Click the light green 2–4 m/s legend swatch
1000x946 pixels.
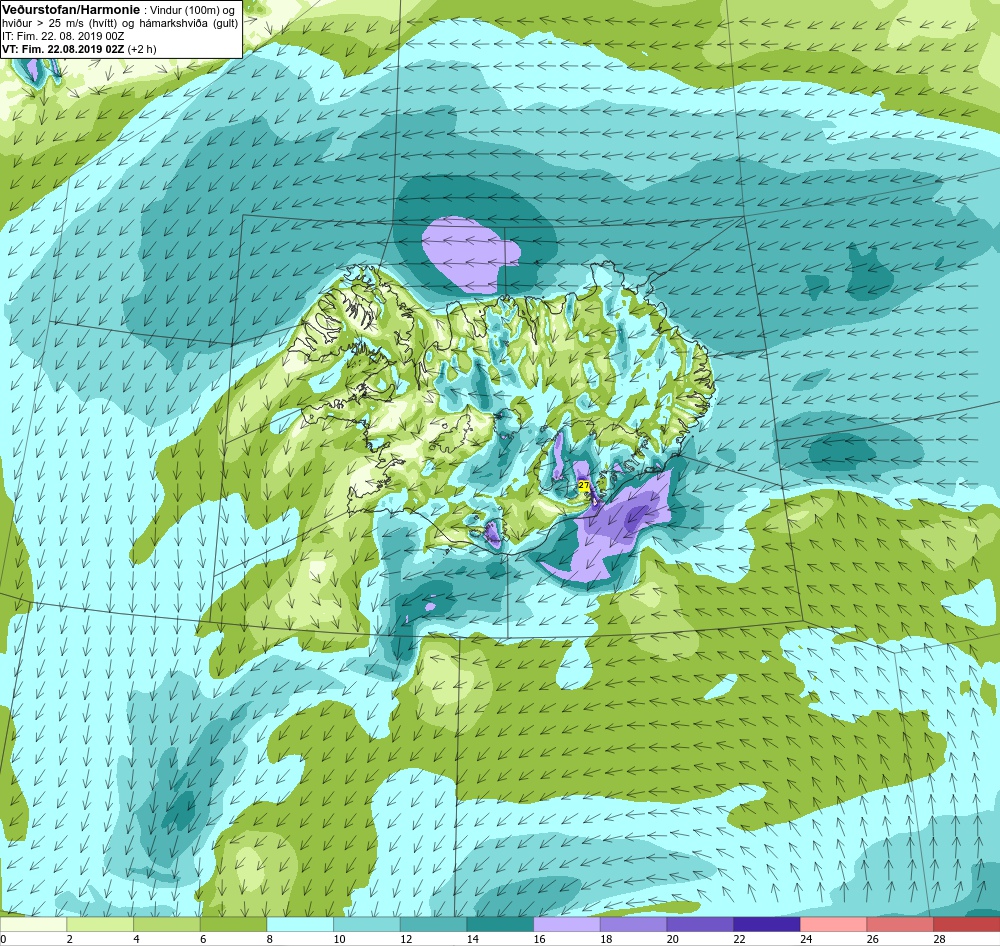point(100,924)
